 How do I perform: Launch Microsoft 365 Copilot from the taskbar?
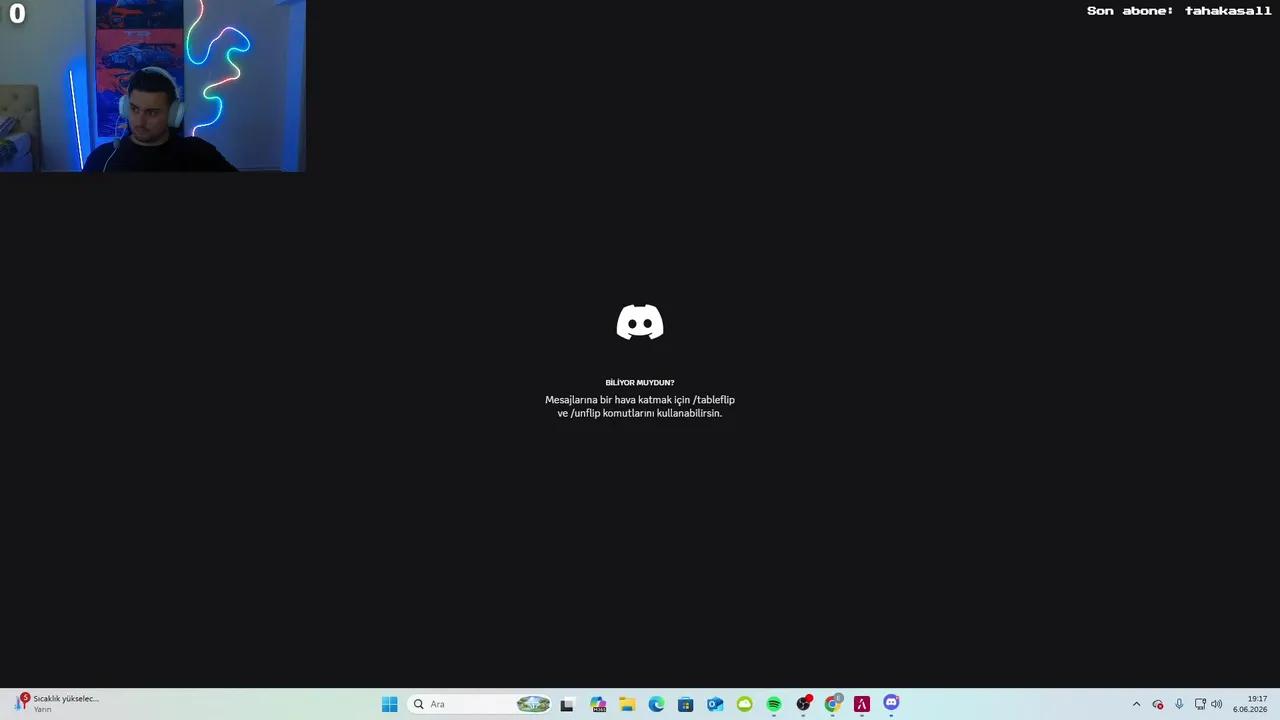598,704
